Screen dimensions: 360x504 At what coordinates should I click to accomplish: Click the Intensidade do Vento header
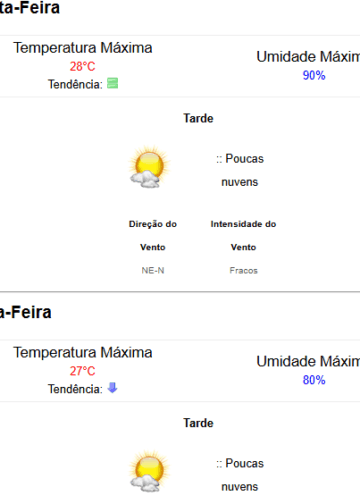(243, 235)
